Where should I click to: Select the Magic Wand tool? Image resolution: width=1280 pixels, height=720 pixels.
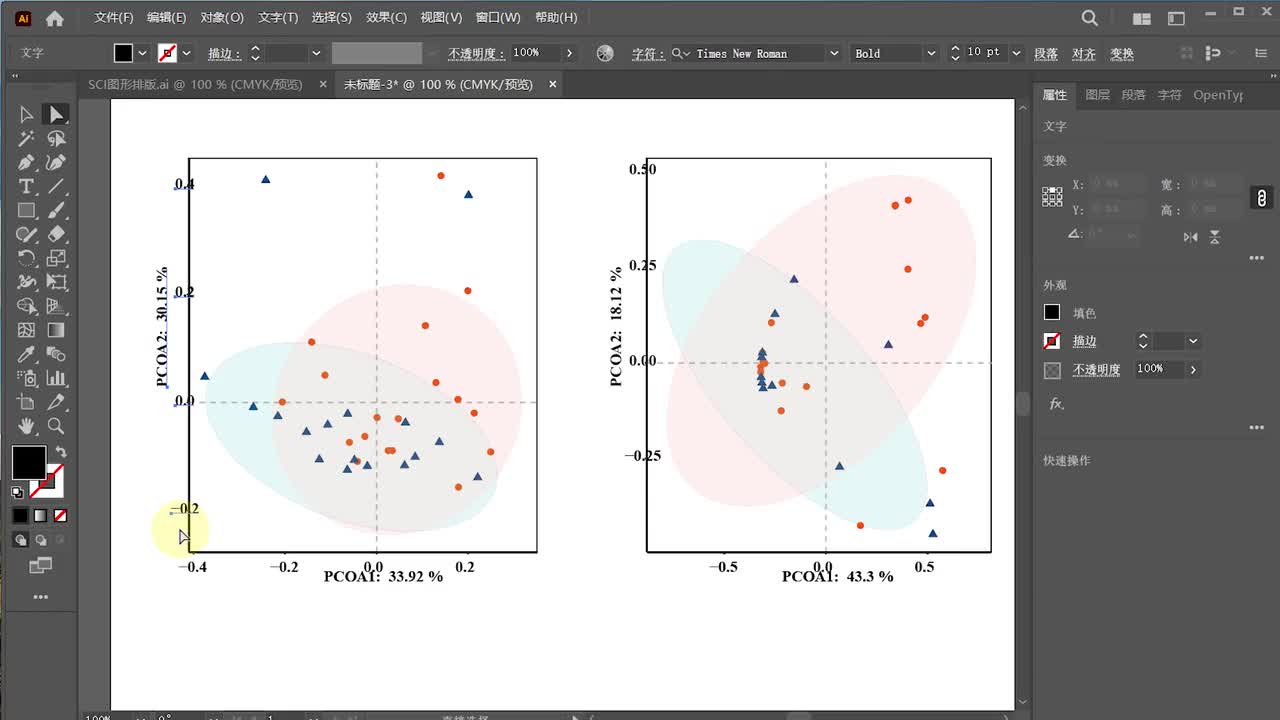[x=27, y=139]
